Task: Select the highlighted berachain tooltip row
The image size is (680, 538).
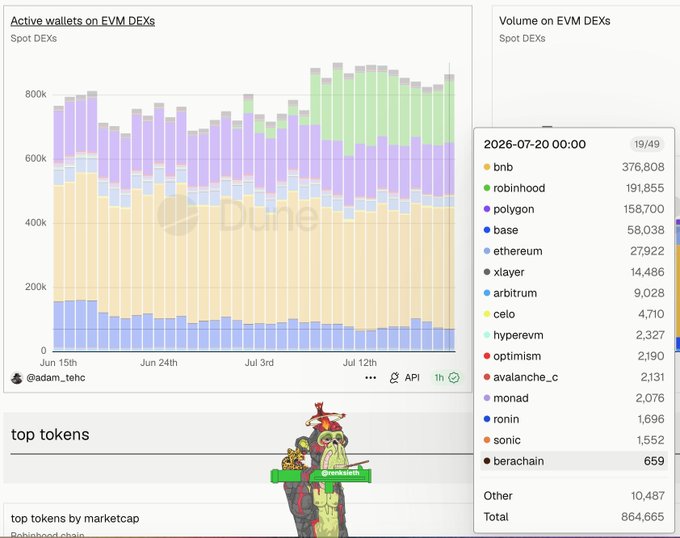Action: [574, 461]
